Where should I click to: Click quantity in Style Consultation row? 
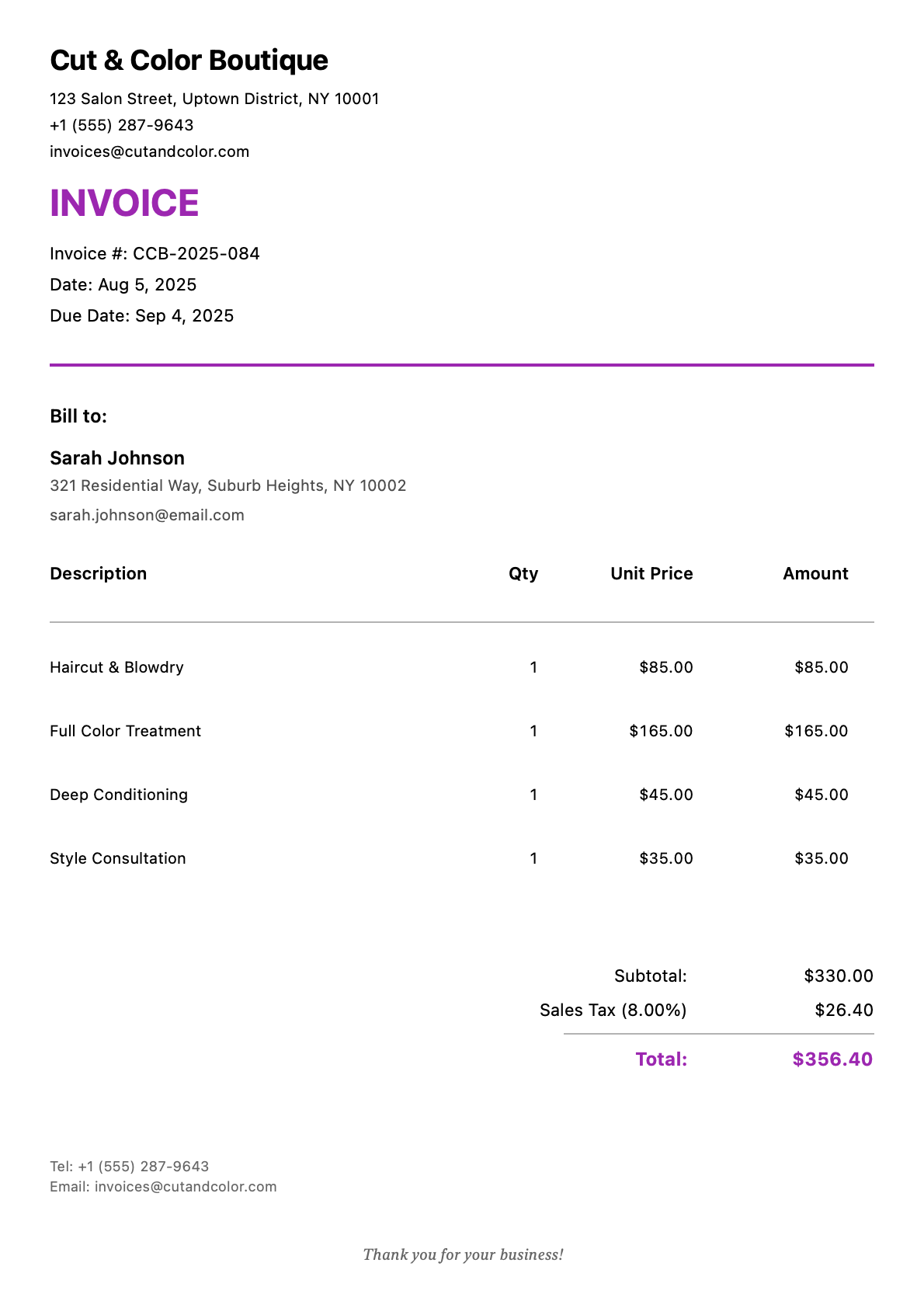533,858
